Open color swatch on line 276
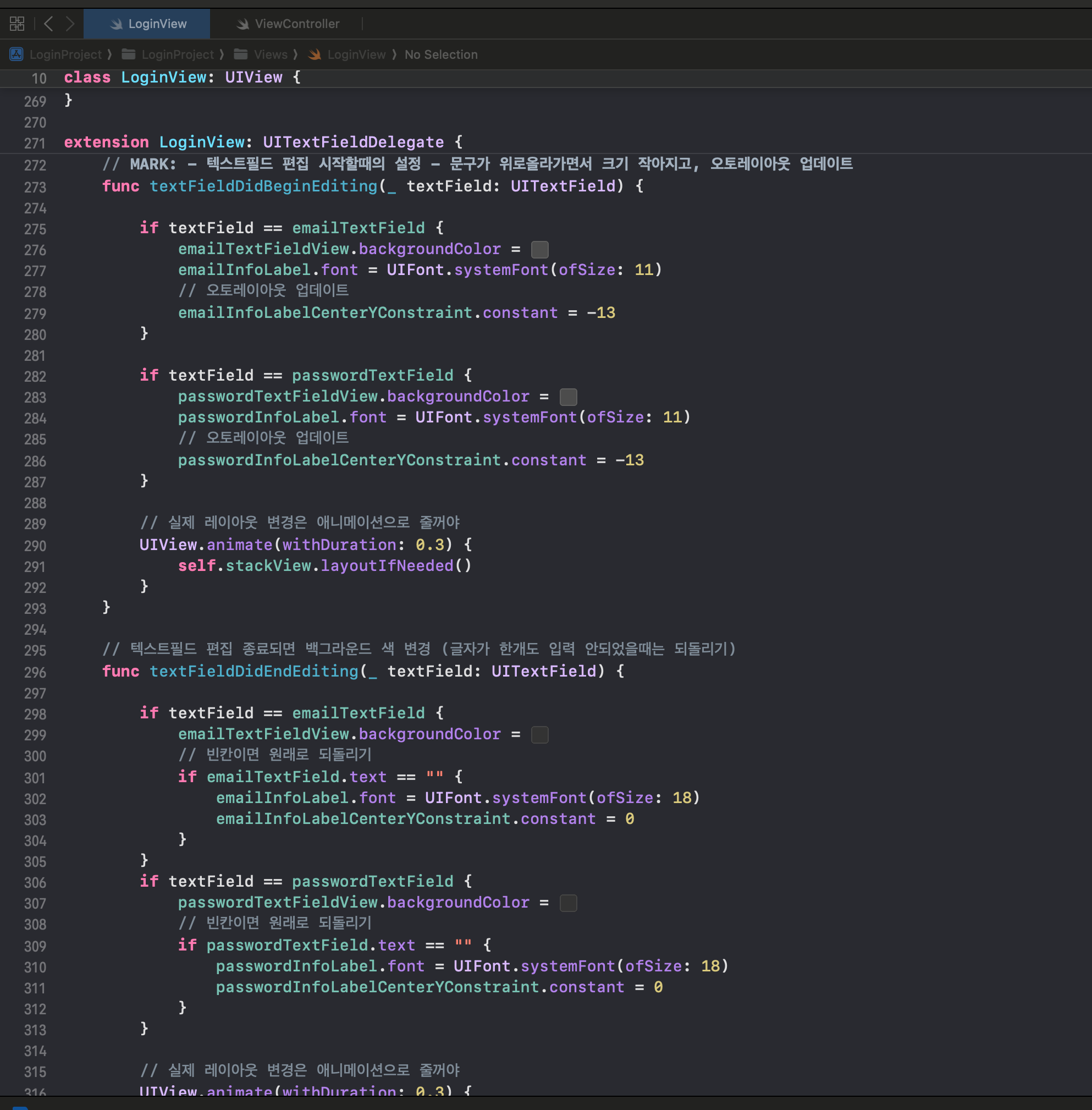1092x1110 pixels. pyautogui.click(x=540, y=250)
